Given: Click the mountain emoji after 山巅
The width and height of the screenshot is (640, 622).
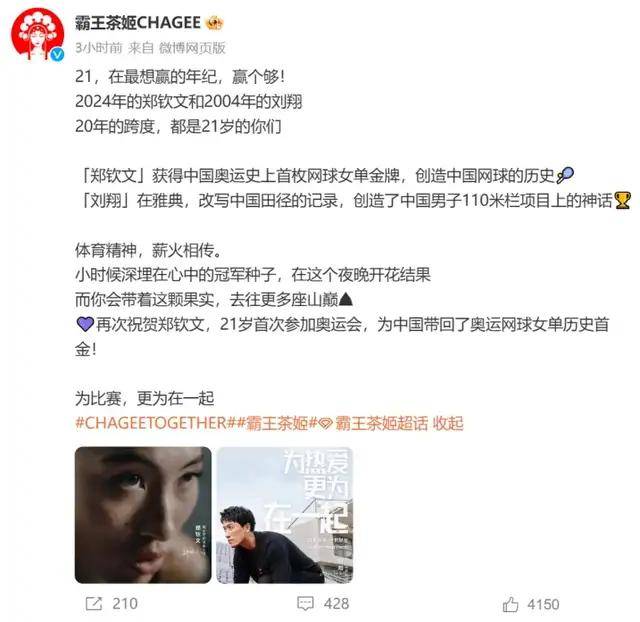Looking at the screenshot, I should [346, 300].
